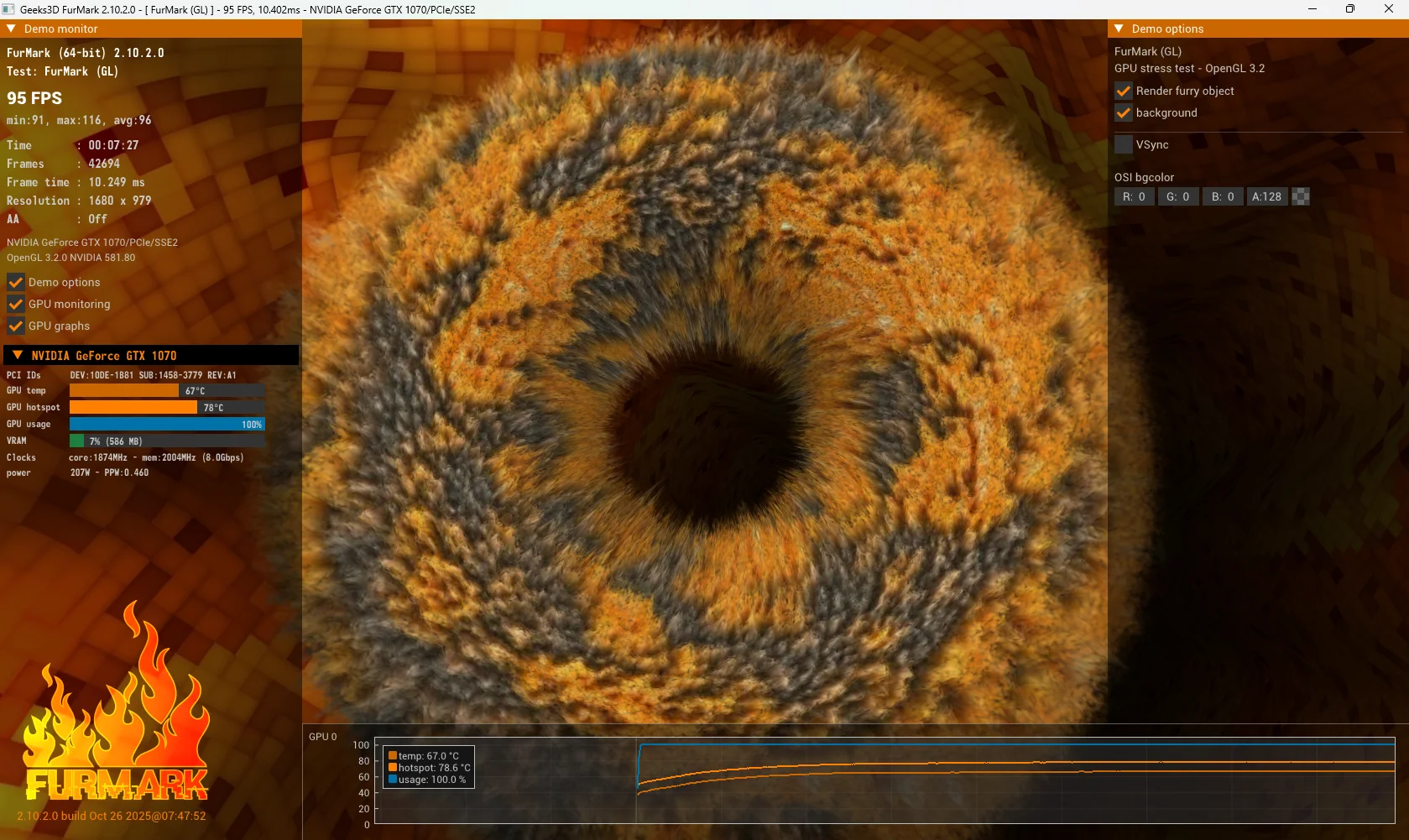Click the FurMark (64-bit) 2.10.2.0 title text
Image resolution: width=1409 pixels, height=840 pixels.
(86, 53)
